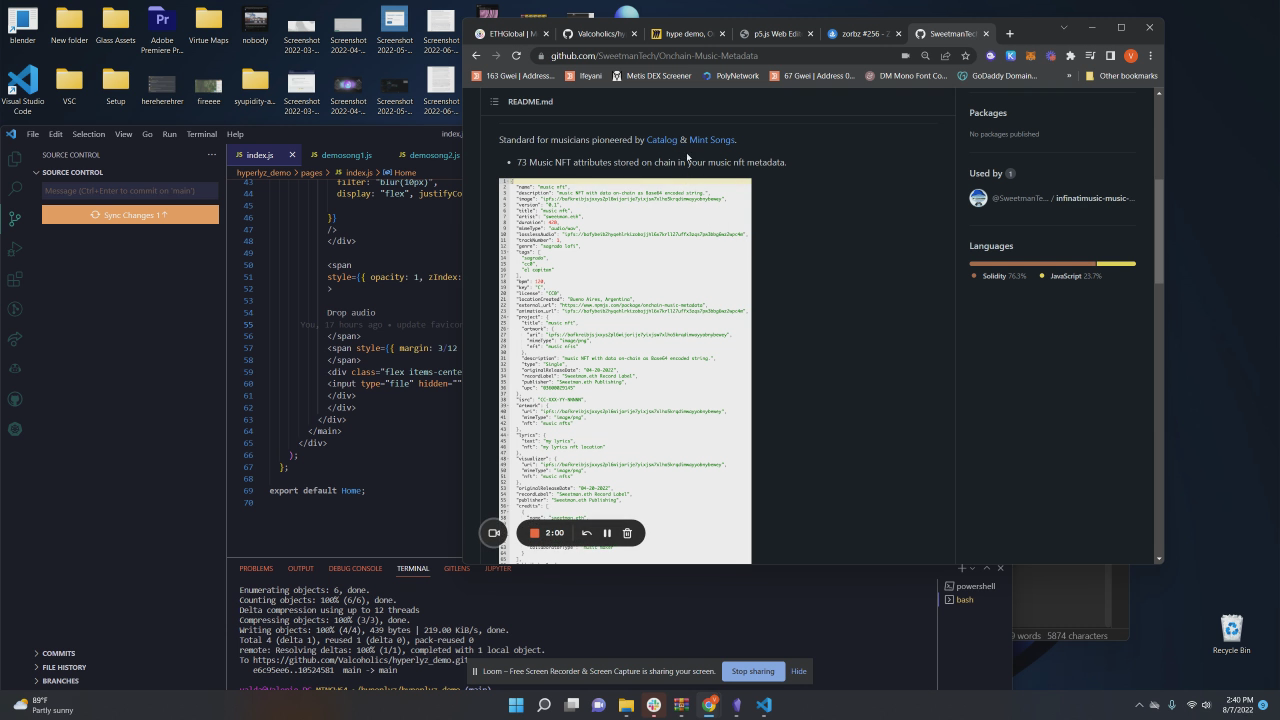Switch to the demosong2.js editor tab
Image resolution: width=1280 pixels, height=720 pixels.
[x=434, y=155]
